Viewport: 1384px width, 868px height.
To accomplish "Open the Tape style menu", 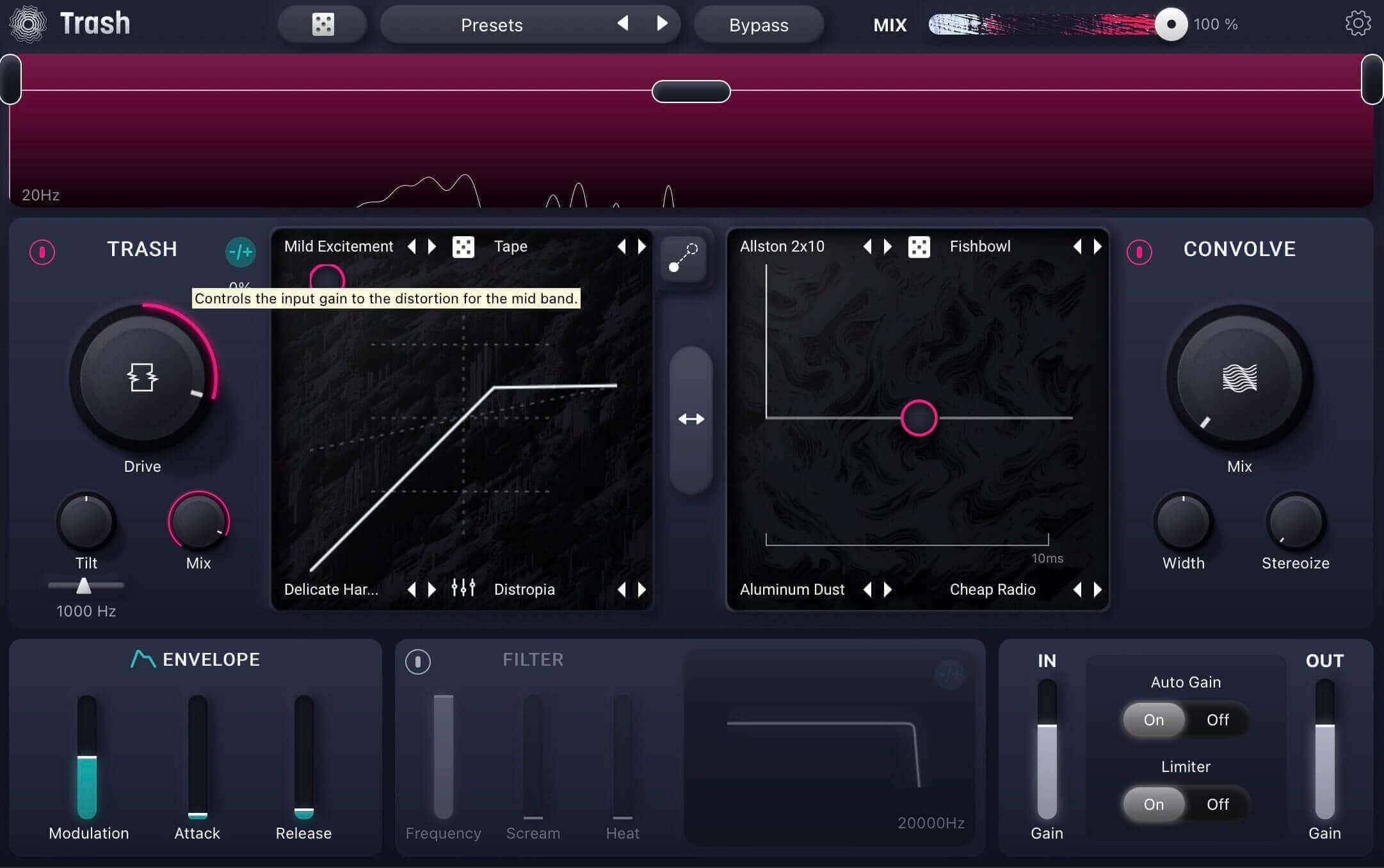I will pos(511,246).
